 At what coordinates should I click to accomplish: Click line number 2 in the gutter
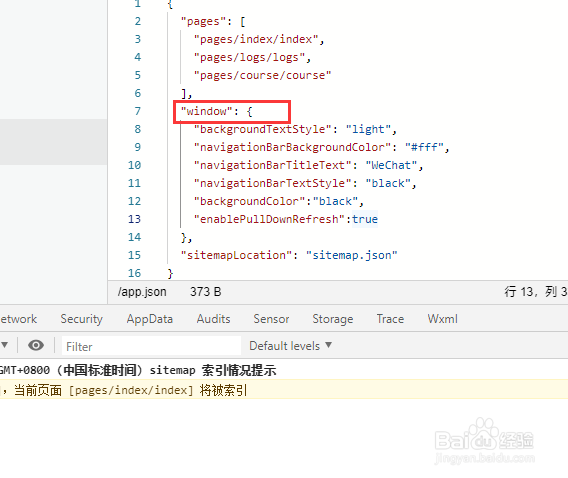(138, 21)
